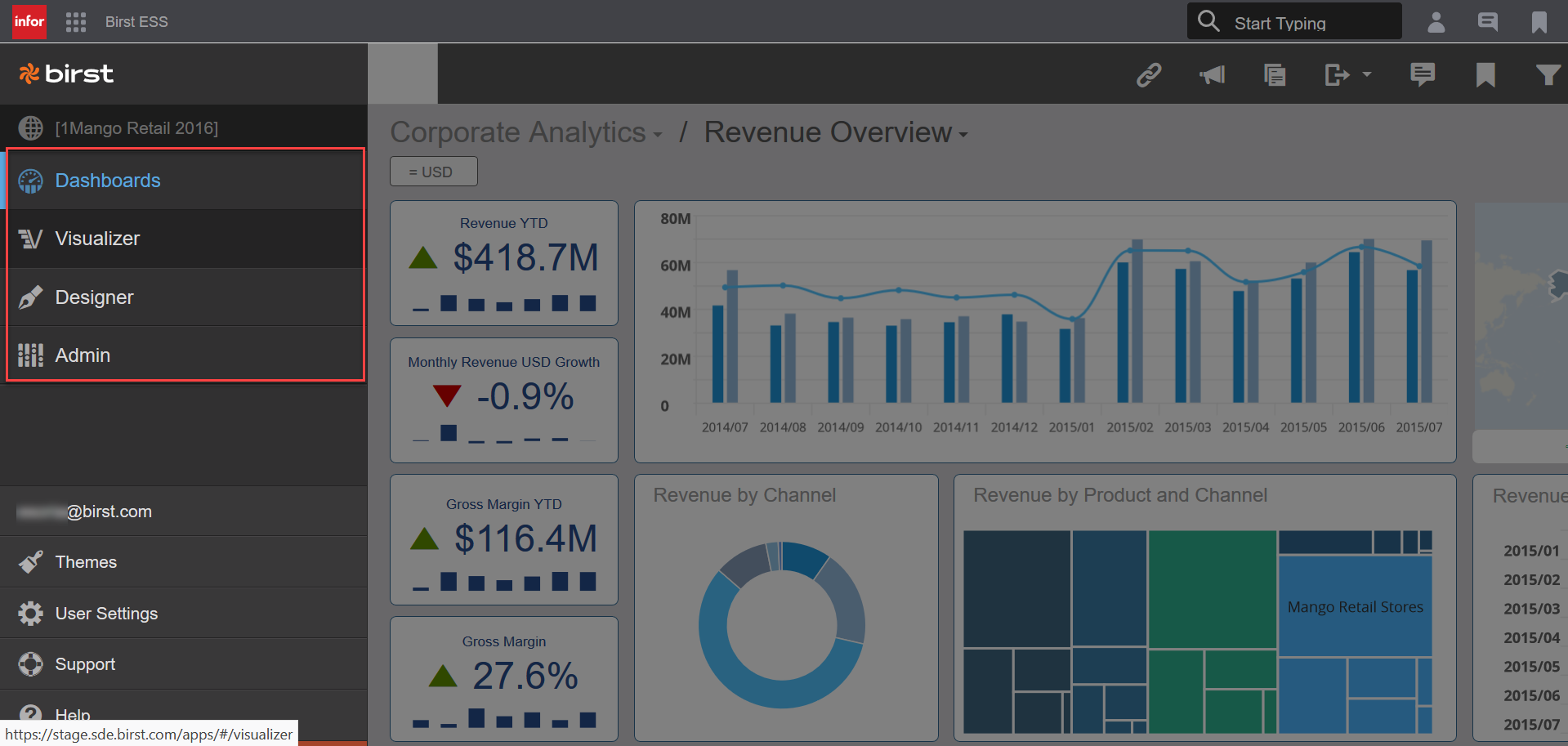Click the Themes paintbrush icon
This screenshot has width=1568, height=746.
pyautogui.click(x=31, y=562)
